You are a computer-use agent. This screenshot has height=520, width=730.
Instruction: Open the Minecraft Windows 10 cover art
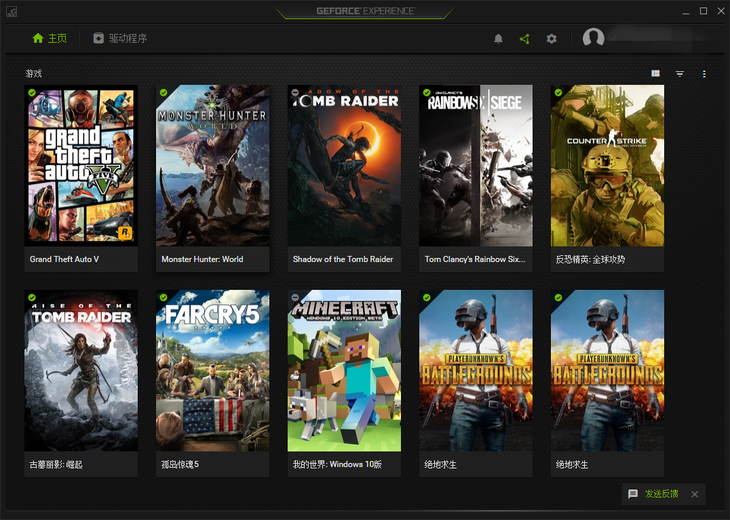[x=344, y=371]
